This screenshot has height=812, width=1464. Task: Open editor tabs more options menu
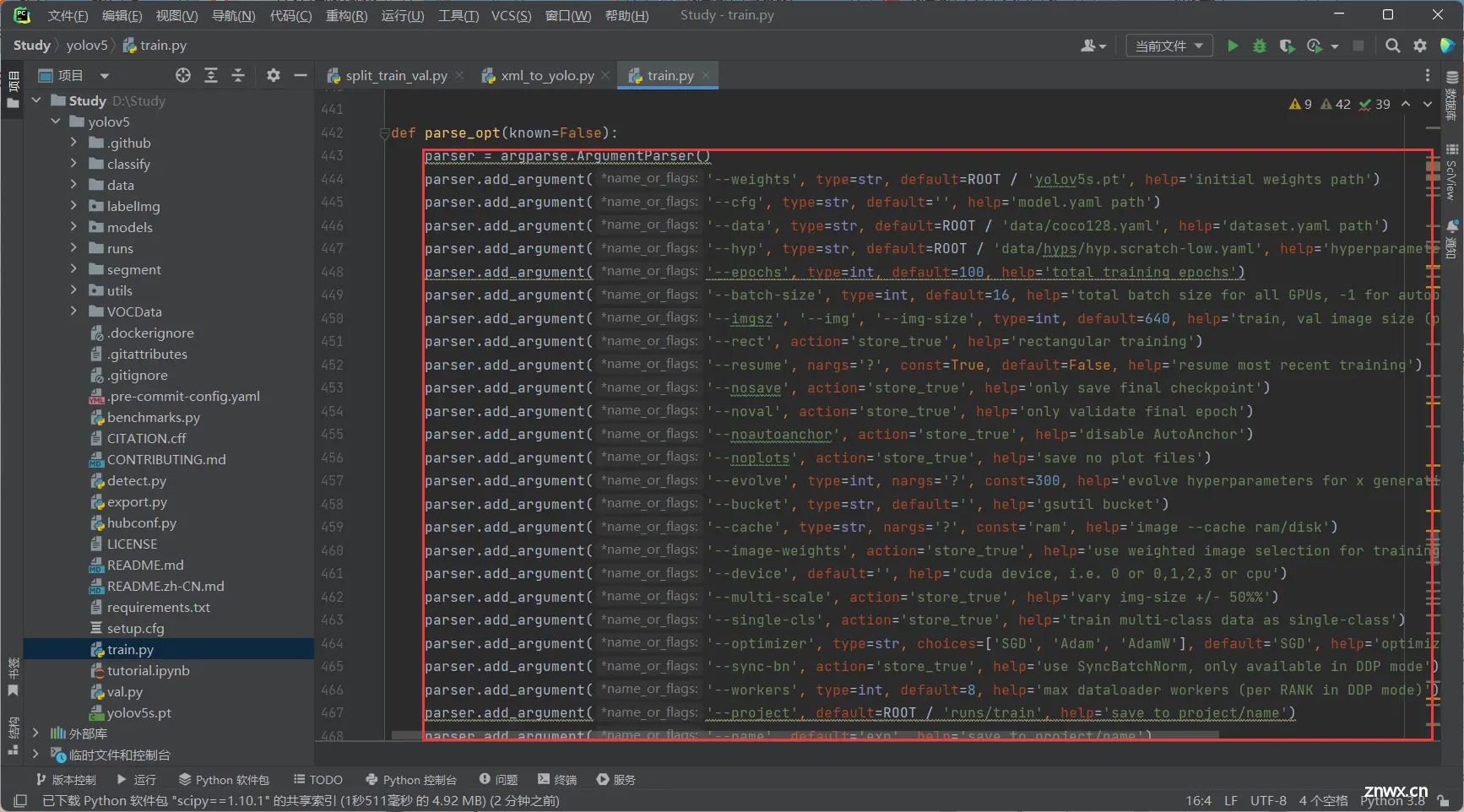1428,75
